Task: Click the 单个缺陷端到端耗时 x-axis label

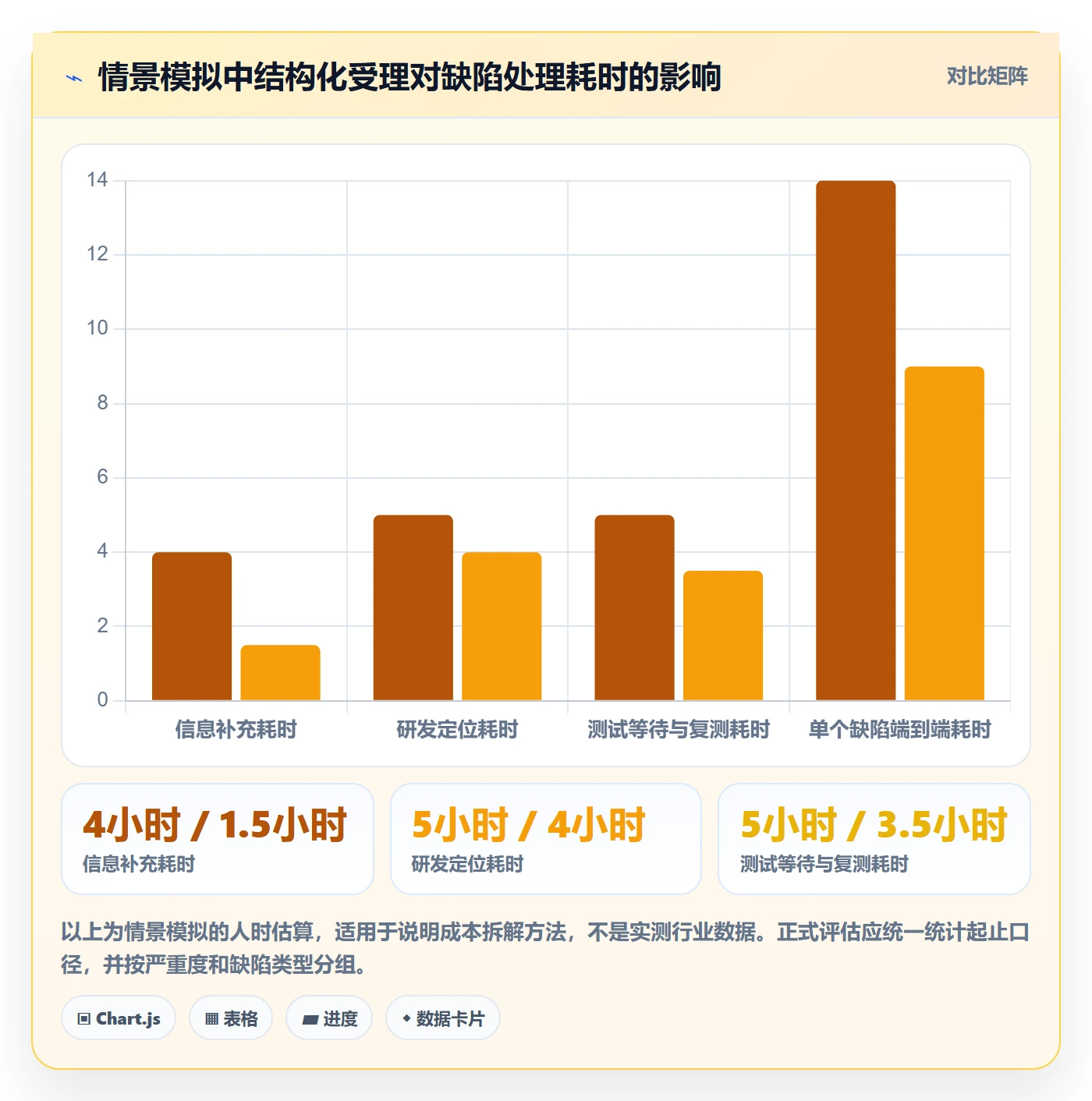Action: 899,730
